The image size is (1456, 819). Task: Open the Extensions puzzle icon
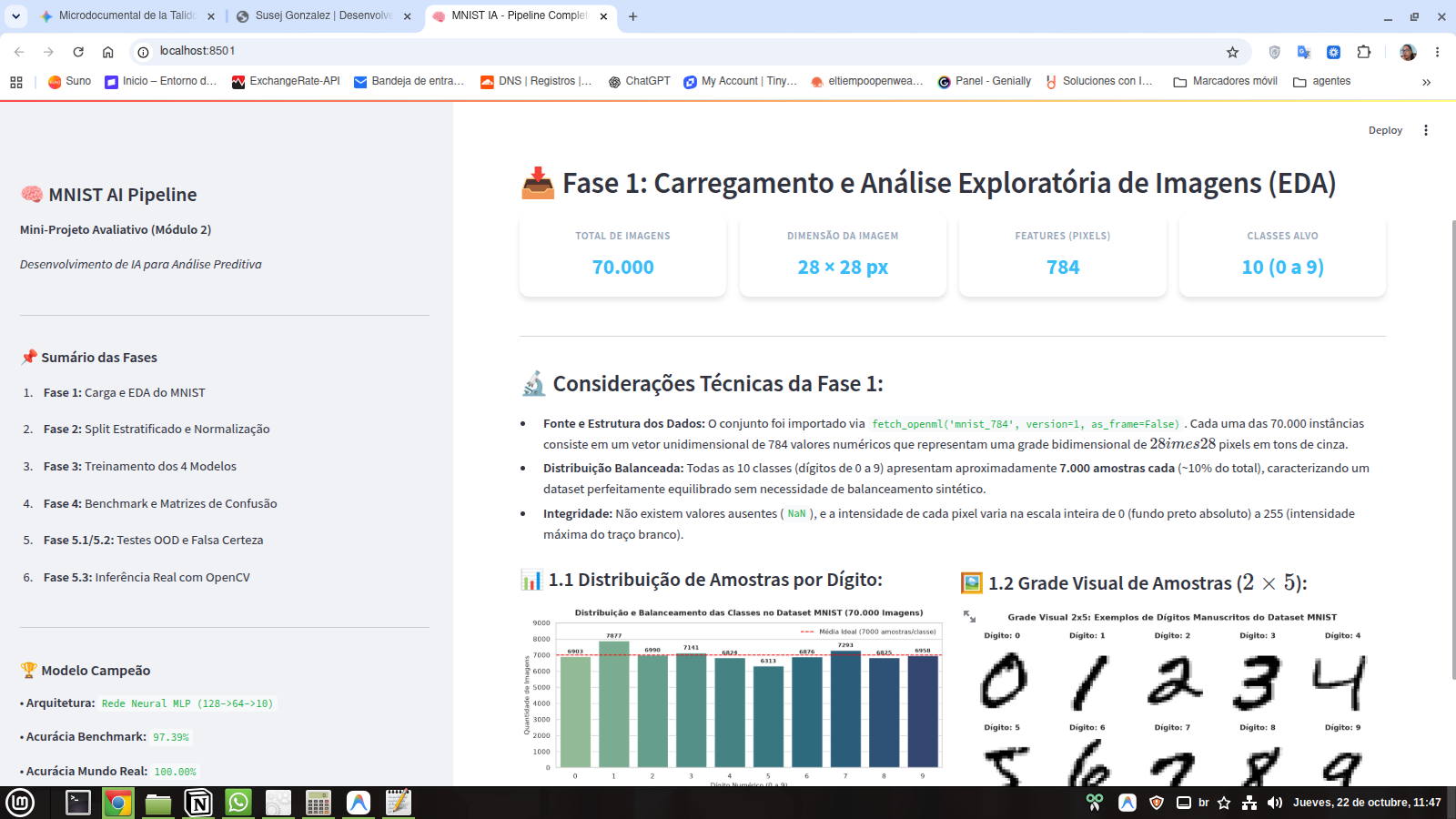pyautogui.click(x=1363, y=52)
